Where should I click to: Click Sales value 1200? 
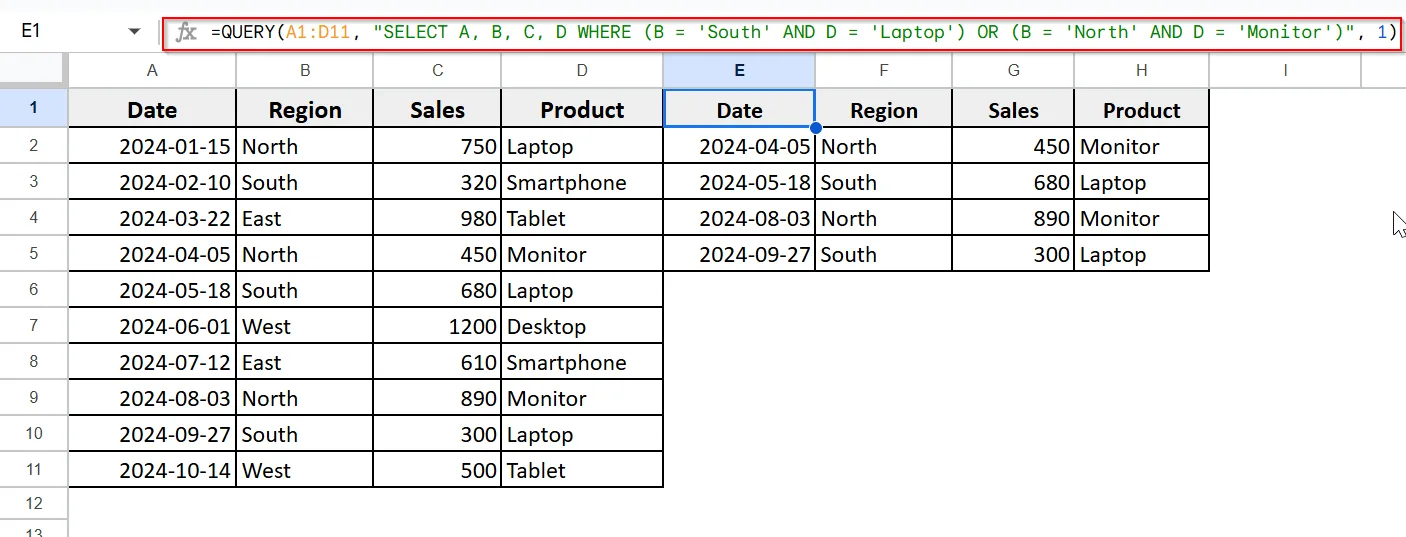point(437,326)
